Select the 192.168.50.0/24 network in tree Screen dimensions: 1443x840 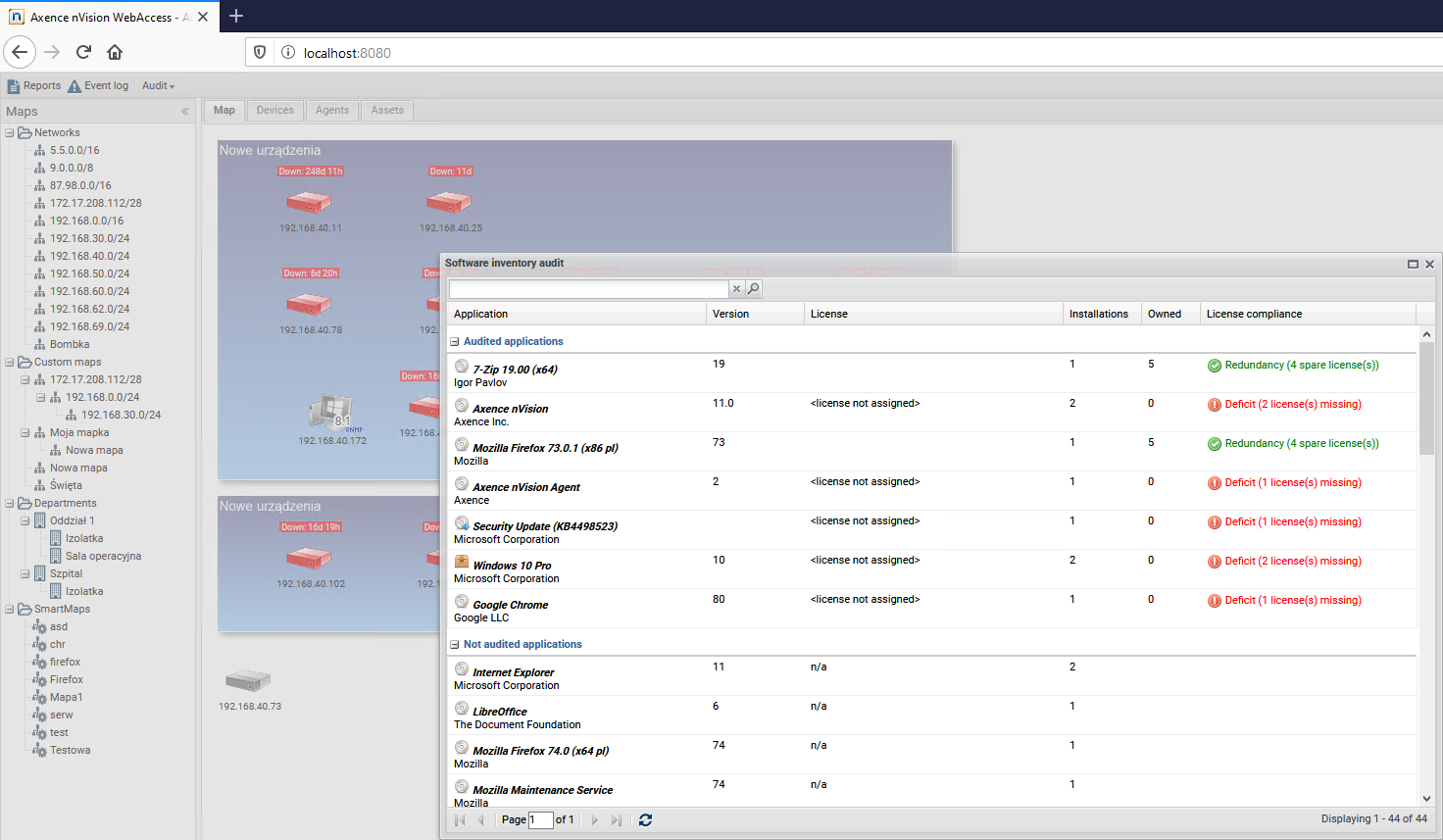pos(89,273)
